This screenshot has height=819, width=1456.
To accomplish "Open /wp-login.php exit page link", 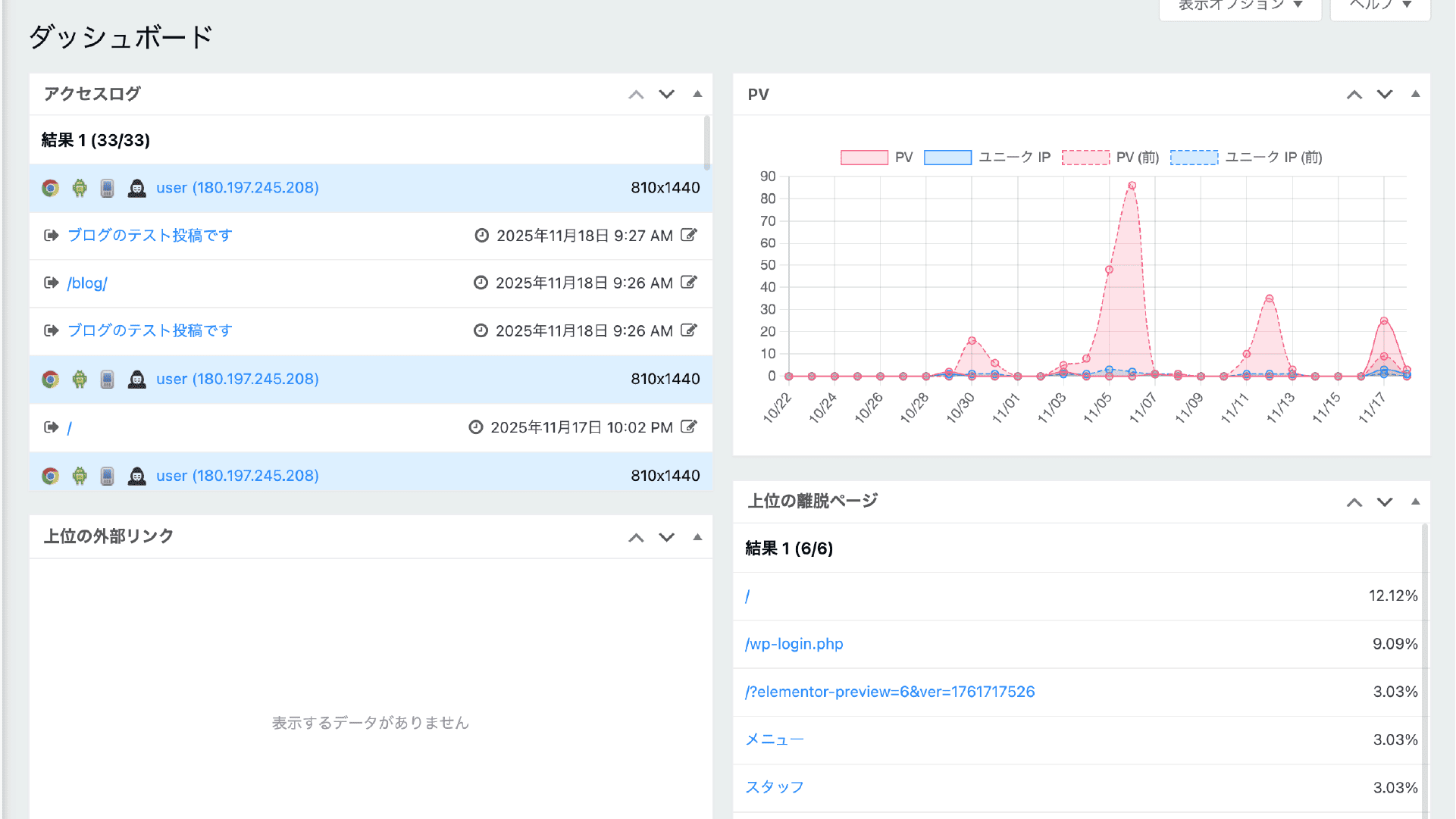I will [794, 644].
